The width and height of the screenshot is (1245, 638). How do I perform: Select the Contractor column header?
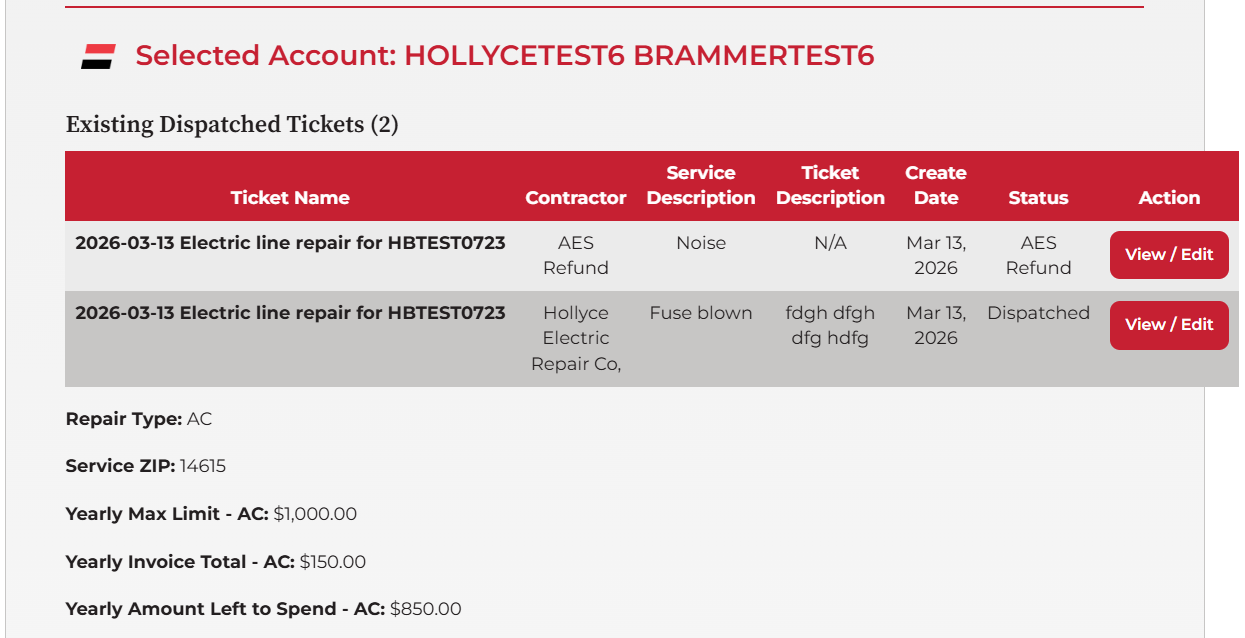coord(576,198)
